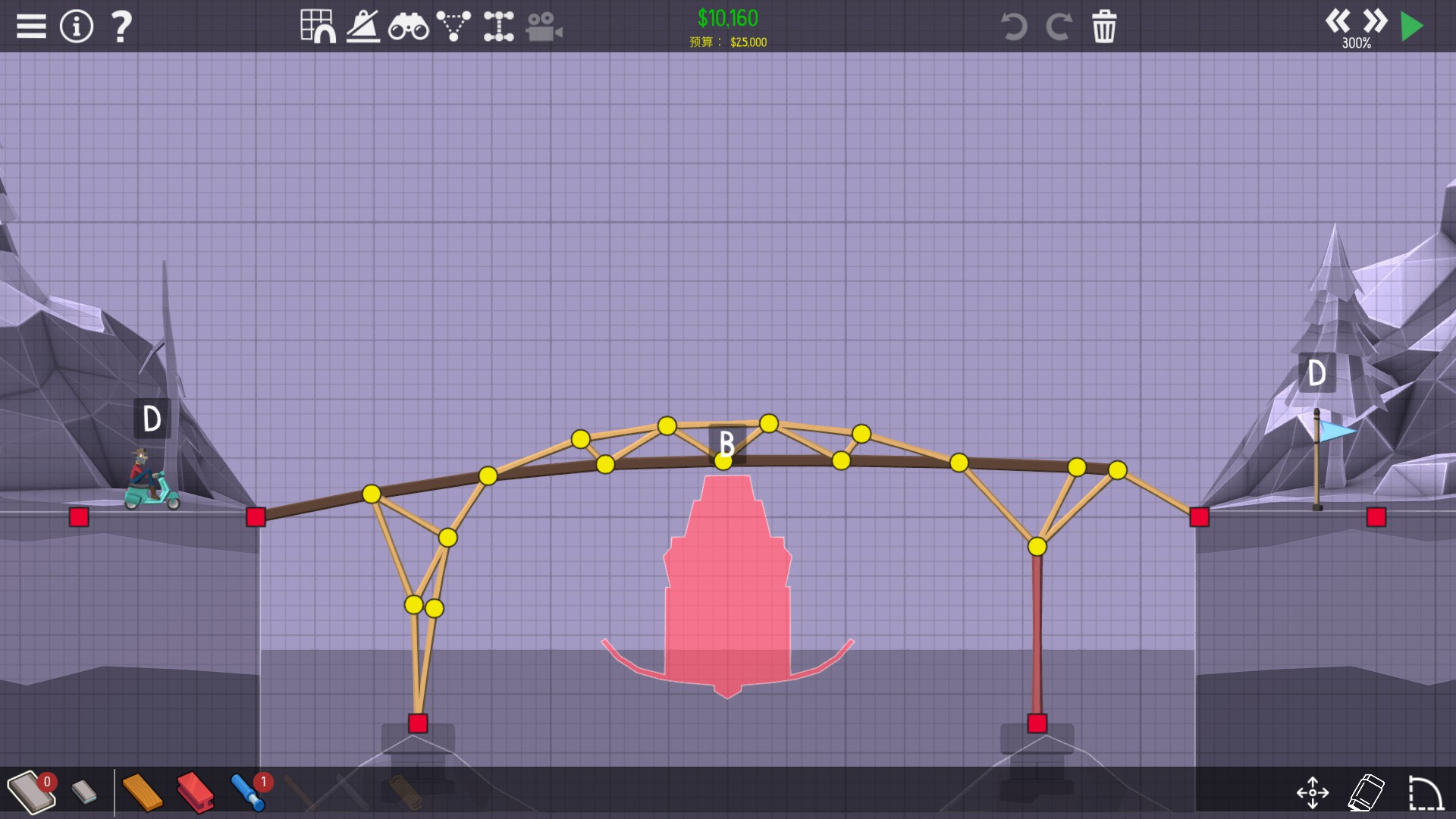Toggle grid snap with arch icon

click(x=318, y=27)
